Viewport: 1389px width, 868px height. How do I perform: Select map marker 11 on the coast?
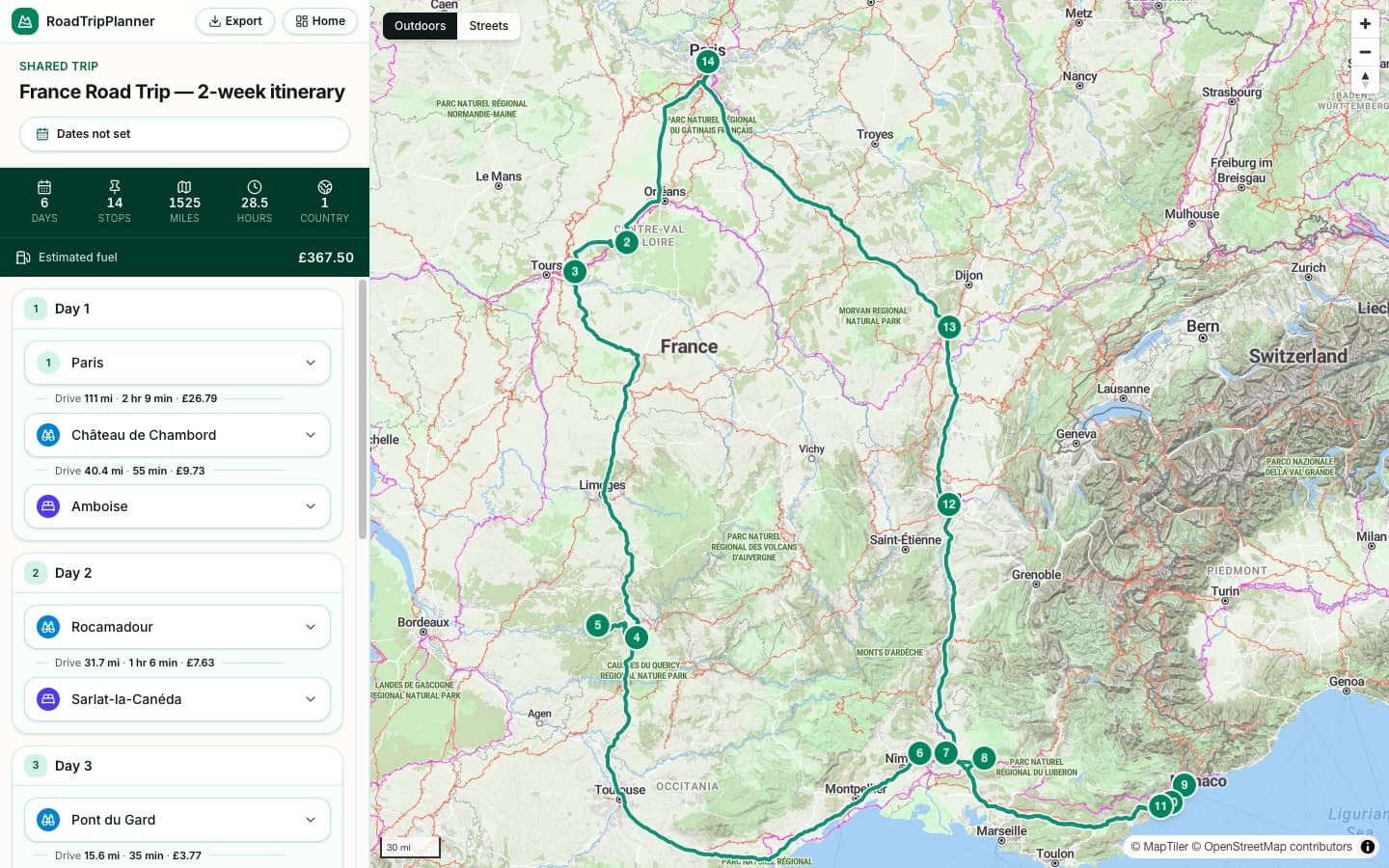1160,805
